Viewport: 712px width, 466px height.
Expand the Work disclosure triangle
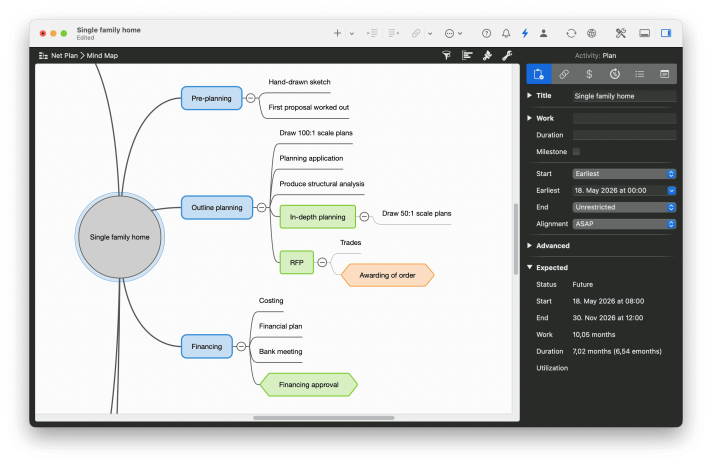529,118
